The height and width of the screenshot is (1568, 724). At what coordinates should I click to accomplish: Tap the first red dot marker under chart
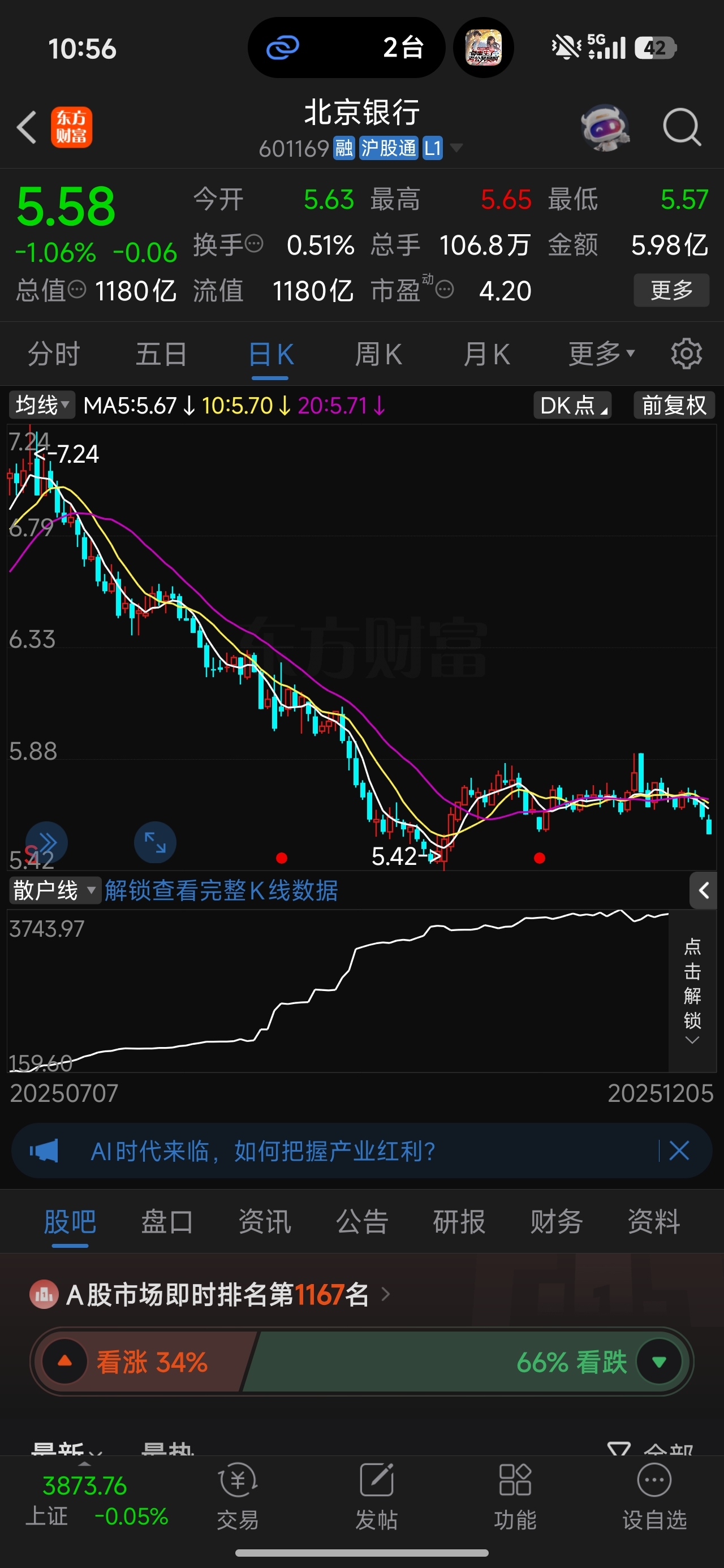[x=281, y=858]
